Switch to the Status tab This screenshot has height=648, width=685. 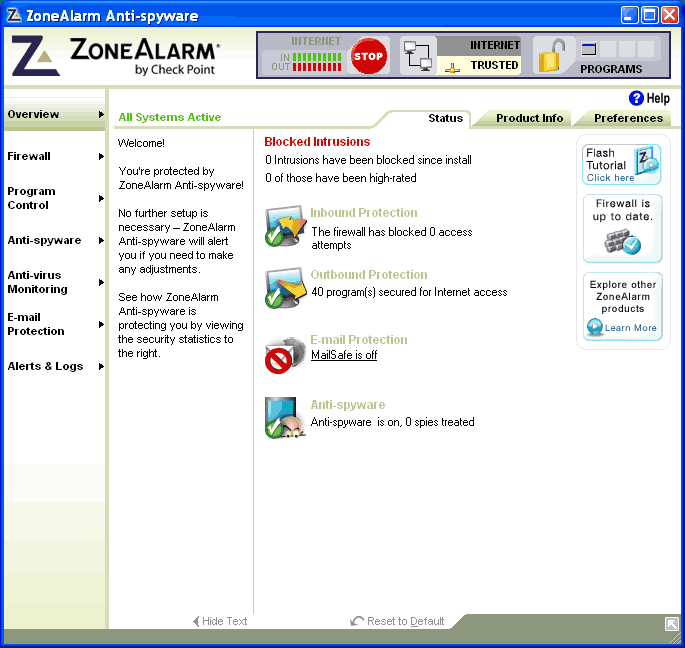(x=445, y=118)
